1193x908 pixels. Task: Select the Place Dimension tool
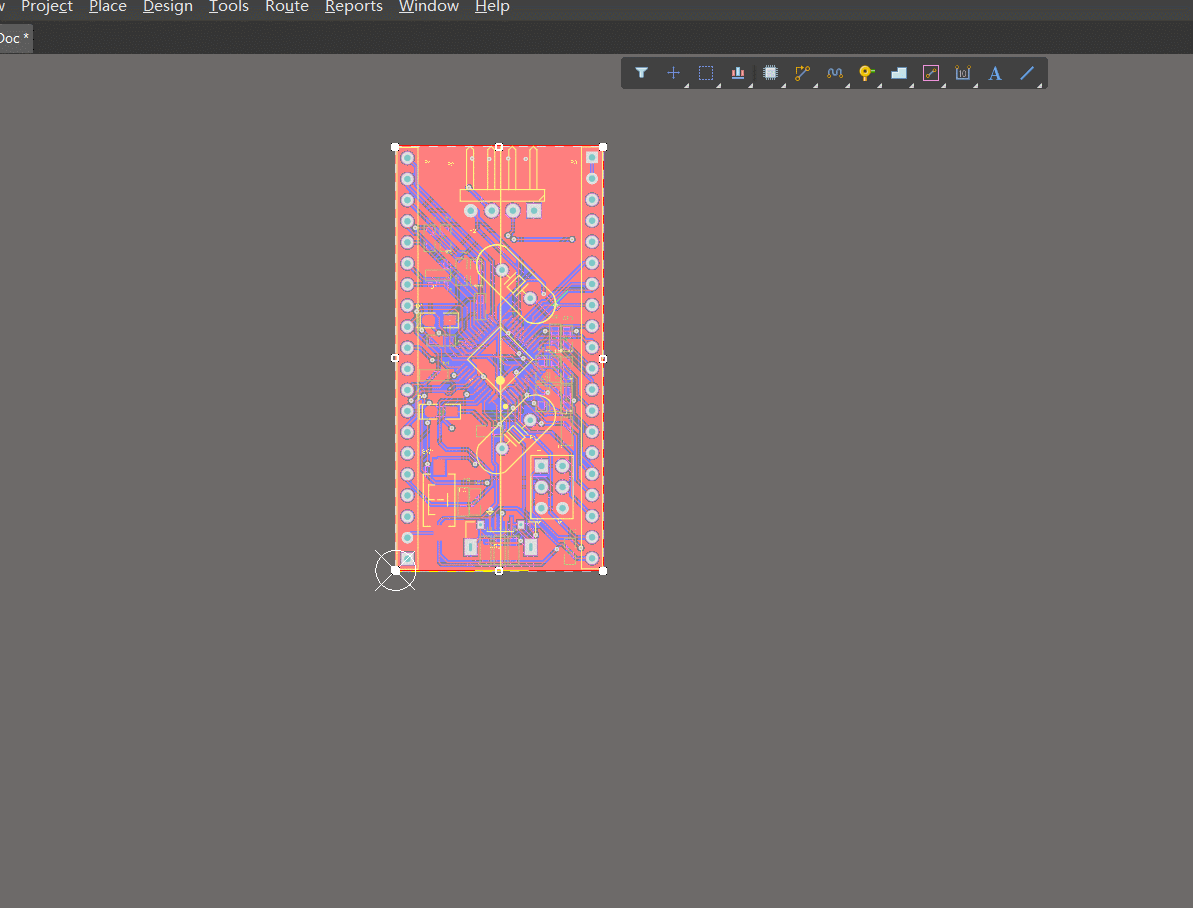coord(963,73)
